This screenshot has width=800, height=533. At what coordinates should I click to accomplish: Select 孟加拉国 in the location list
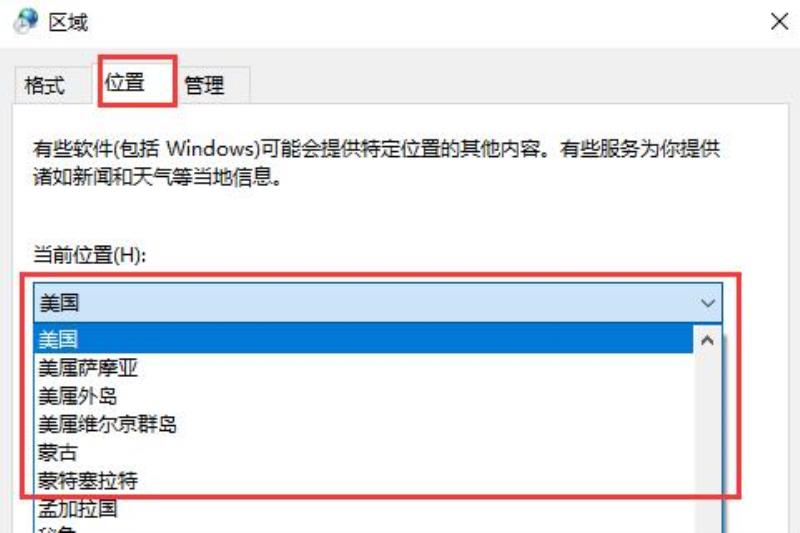coord(363,509)
